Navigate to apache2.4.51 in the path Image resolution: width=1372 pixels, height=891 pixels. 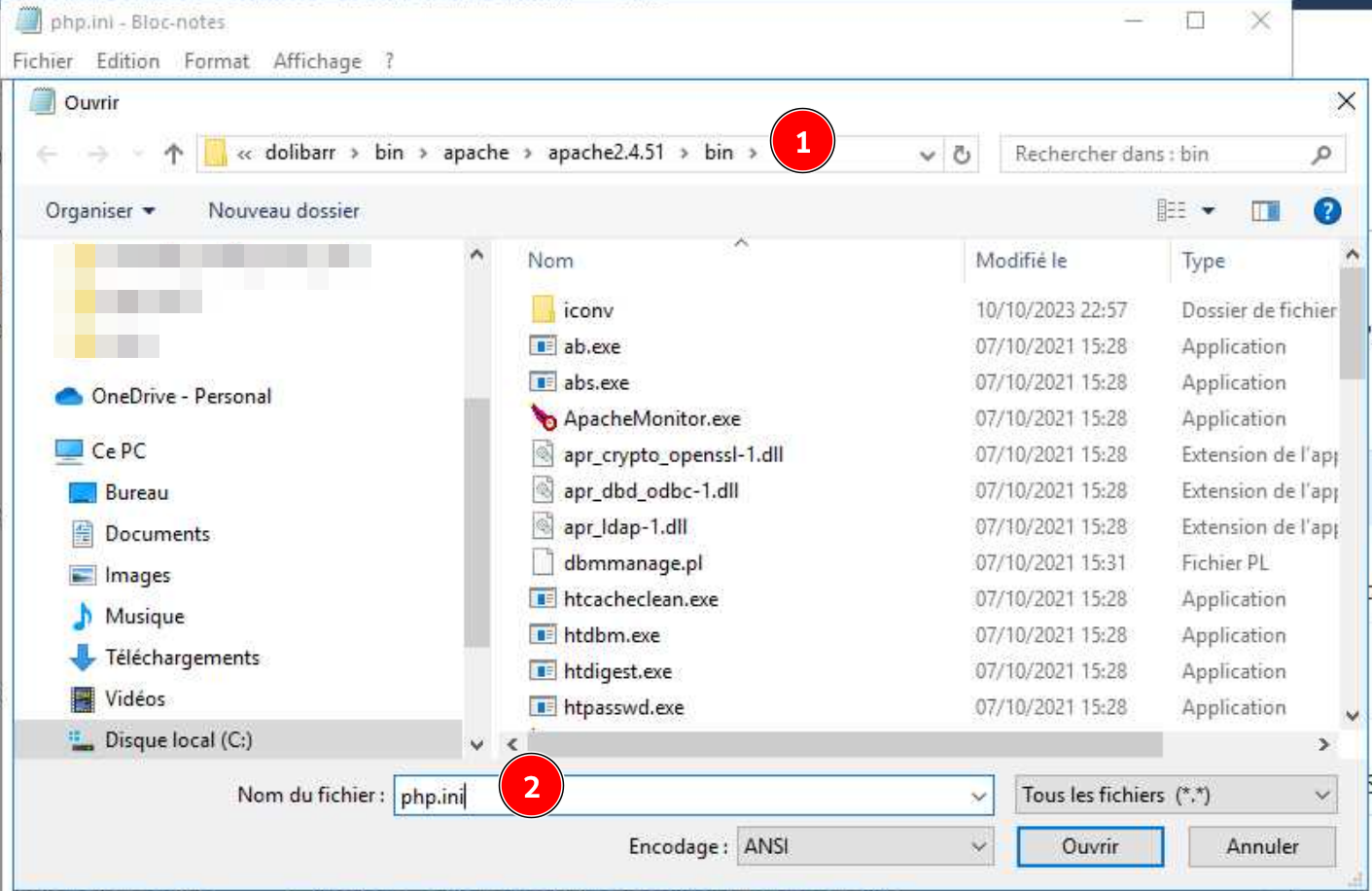click(605, 153)
